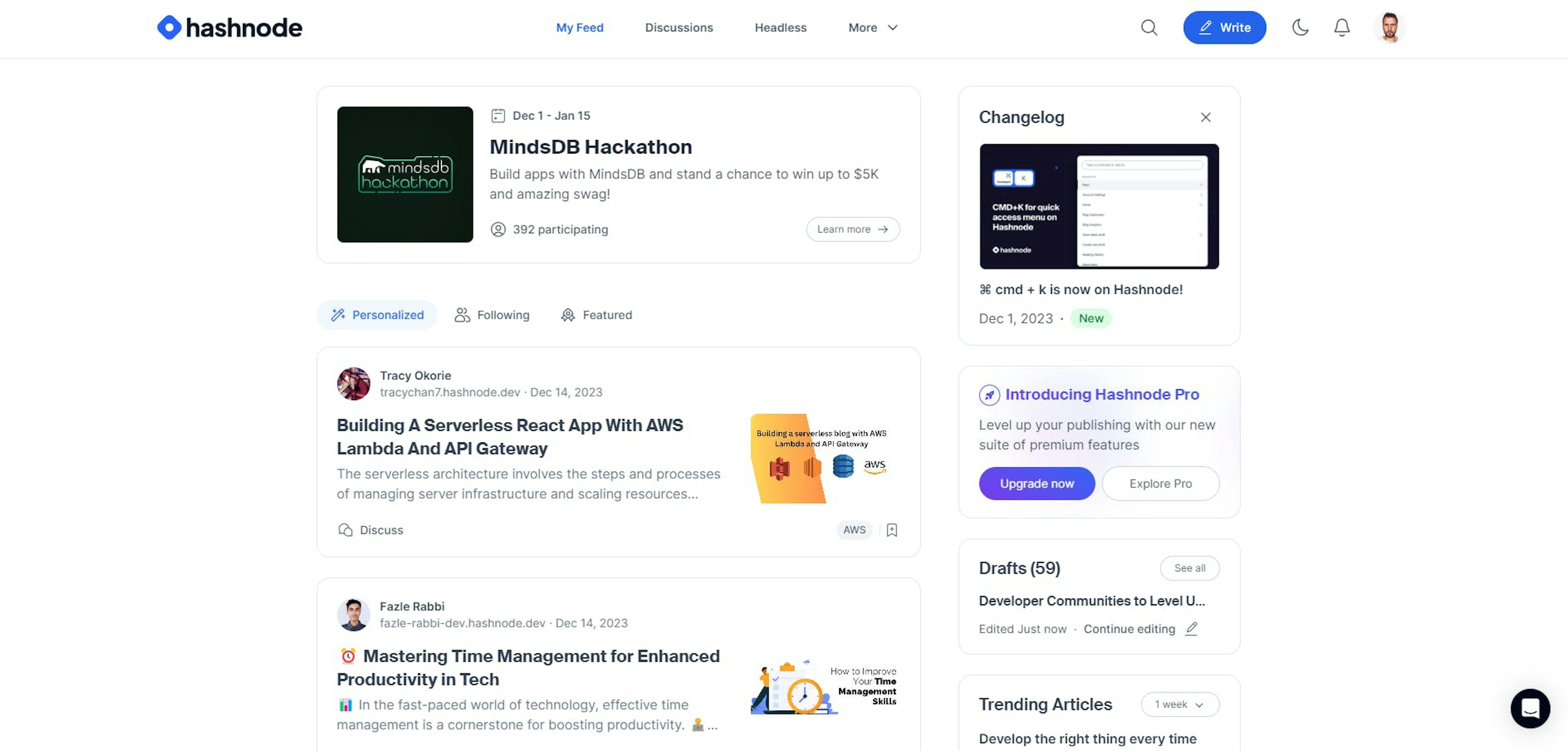This screenshot has width=1568, height=751.
Task: Open Fazle Rabbi's profile name
Action: coord(412,606)
